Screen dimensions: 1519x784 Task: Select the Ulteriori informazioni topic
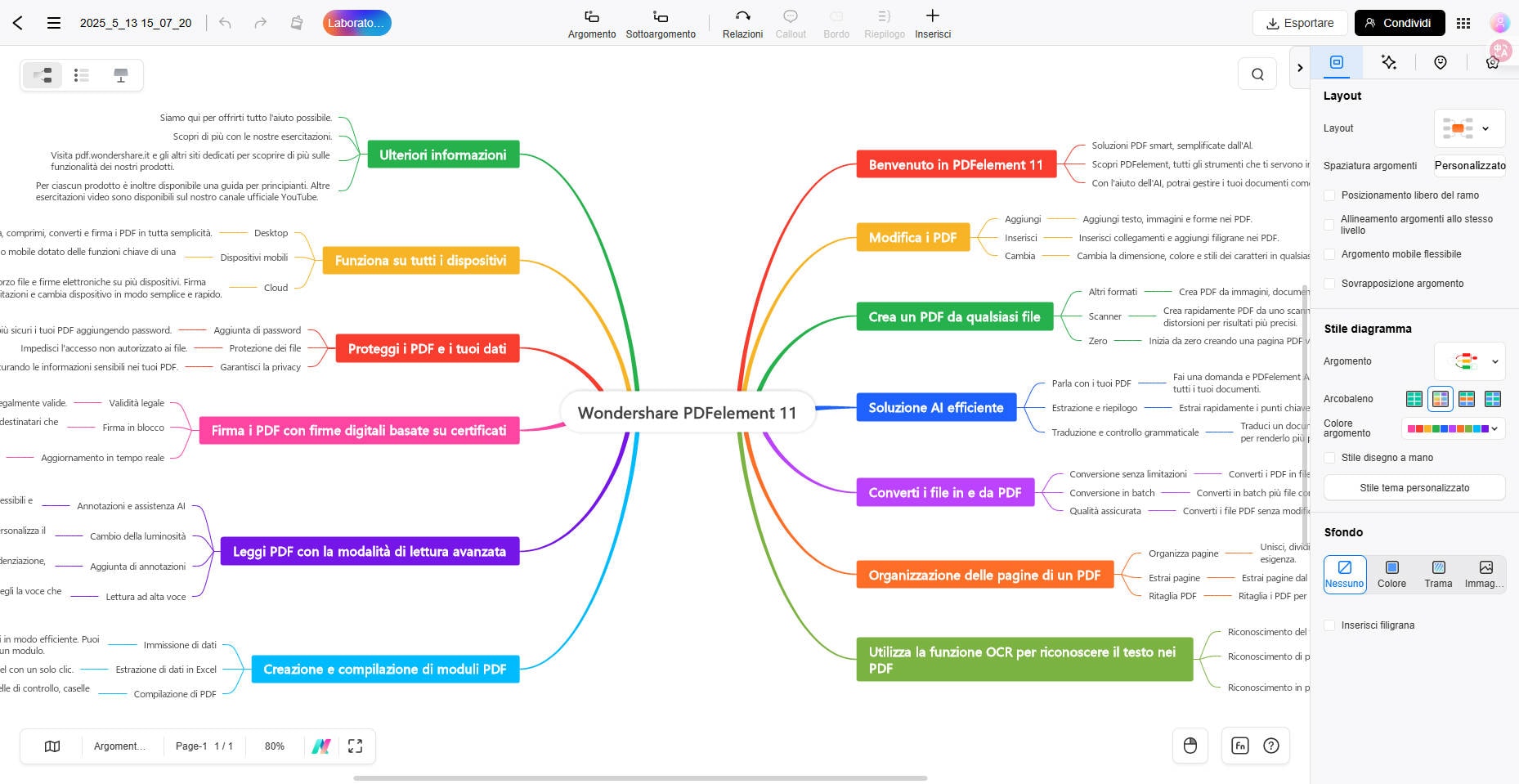point(443,155)
